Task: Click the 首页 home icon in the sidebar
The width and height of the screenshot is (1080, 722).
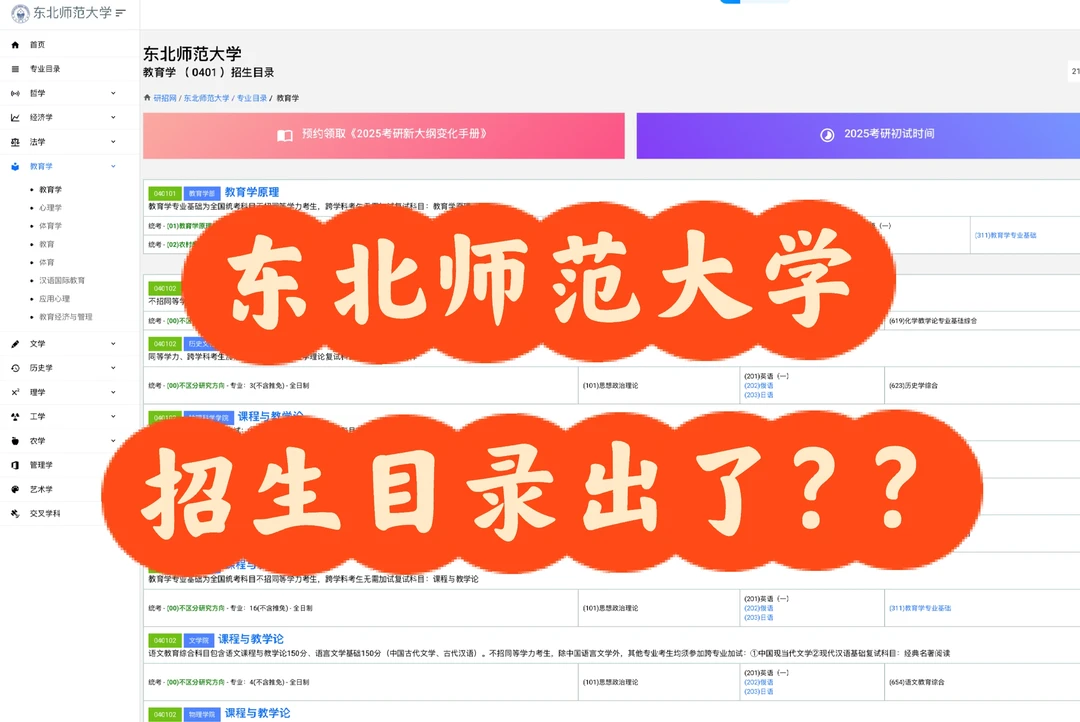Action: [x=14, y=44]
